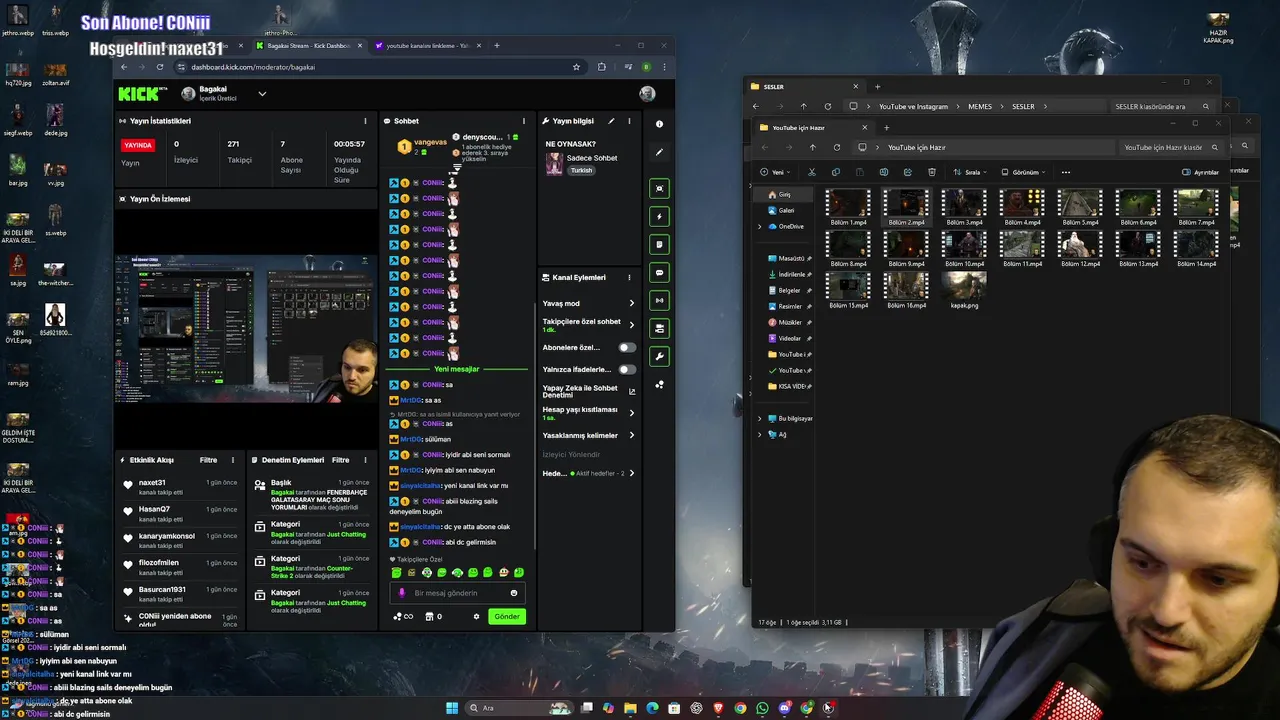Viewport: 1280px width, 720px height.
Task: Click Filtre in Denetim Eylemleri panel
Action: [x=340, y=460]
